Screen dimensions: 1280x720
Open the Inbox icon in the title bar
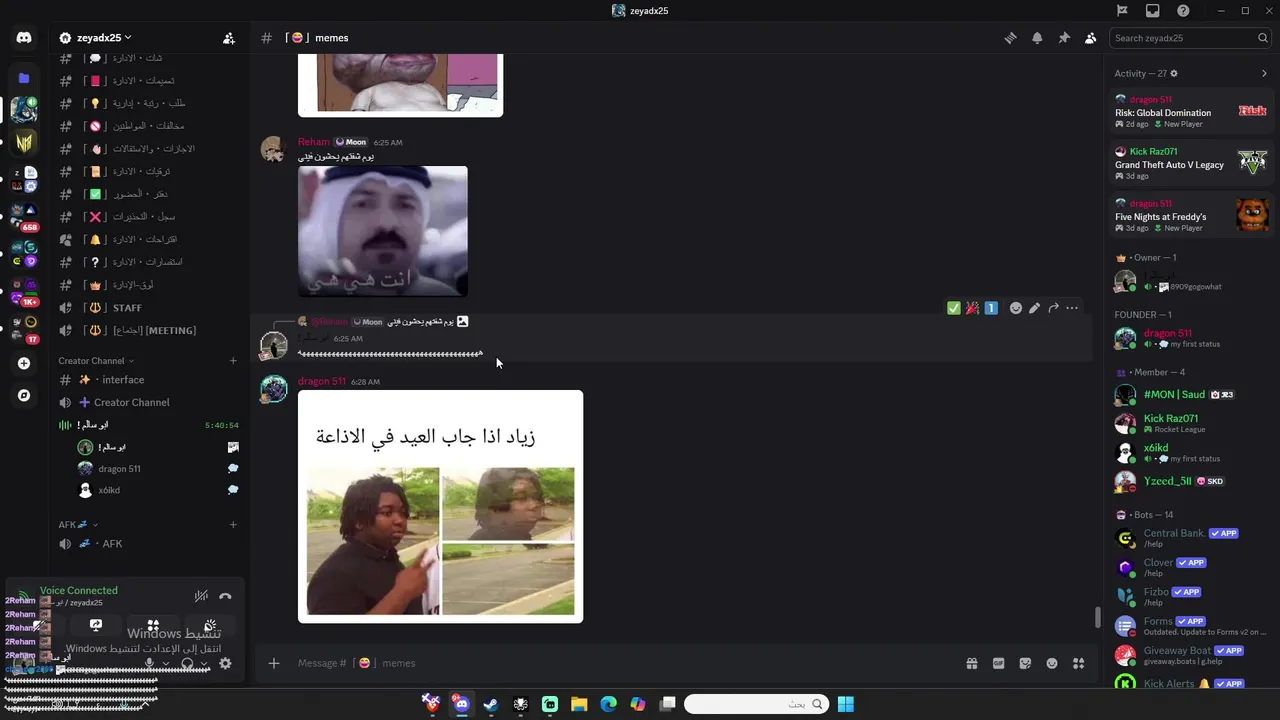click(x=1153, y=11)
